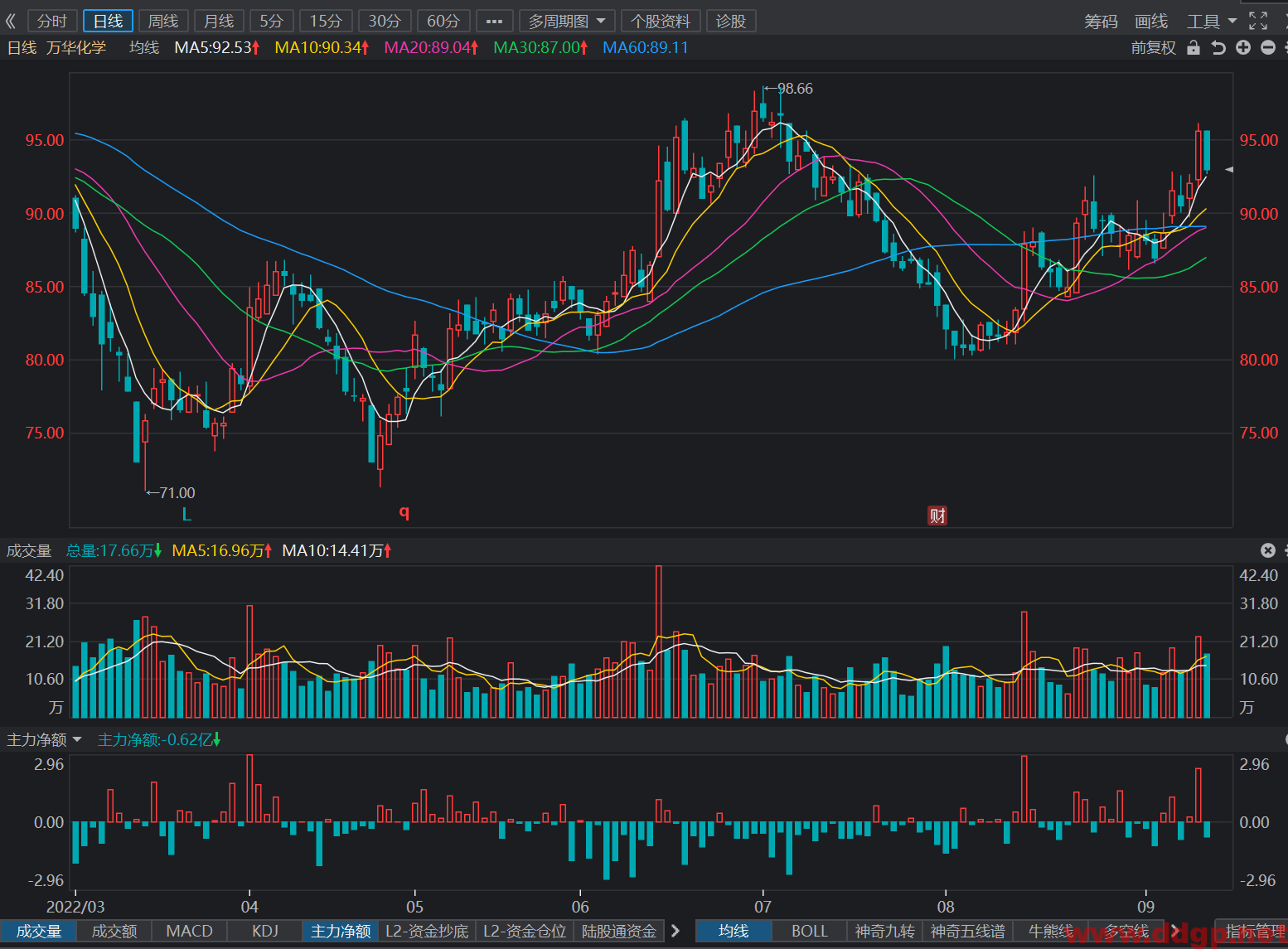This screenshot has width=1288, height=949.
Task: Click the 财 earnings marker on chart
Action: click(937, 516)
